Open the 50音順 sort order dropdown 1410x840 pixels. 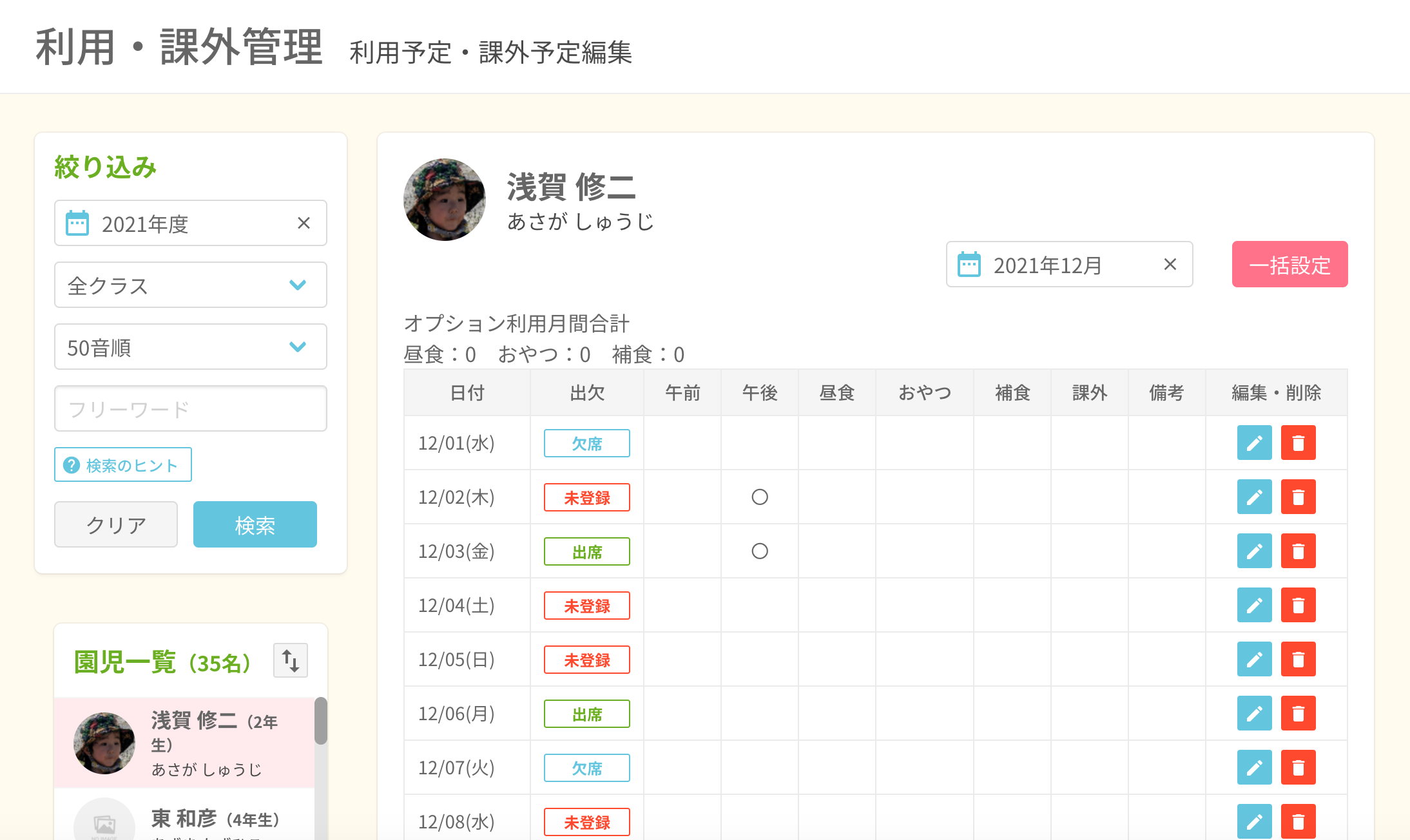click(191, 347)
